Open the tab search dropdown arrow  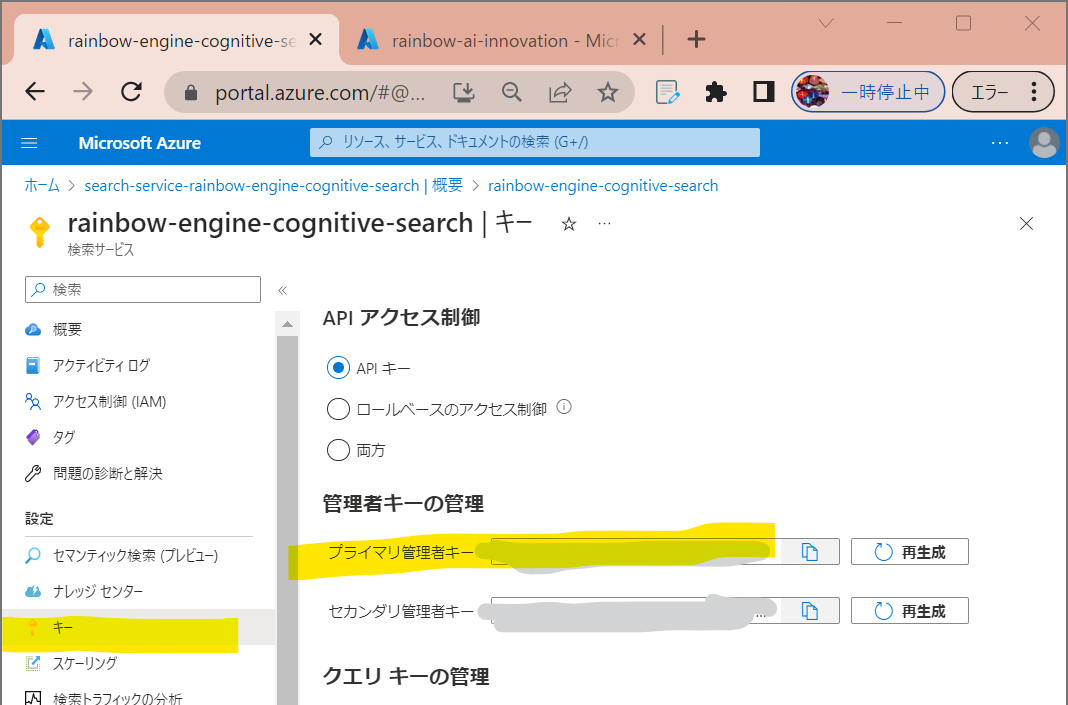pyautogui.click(x=826, y=24)
